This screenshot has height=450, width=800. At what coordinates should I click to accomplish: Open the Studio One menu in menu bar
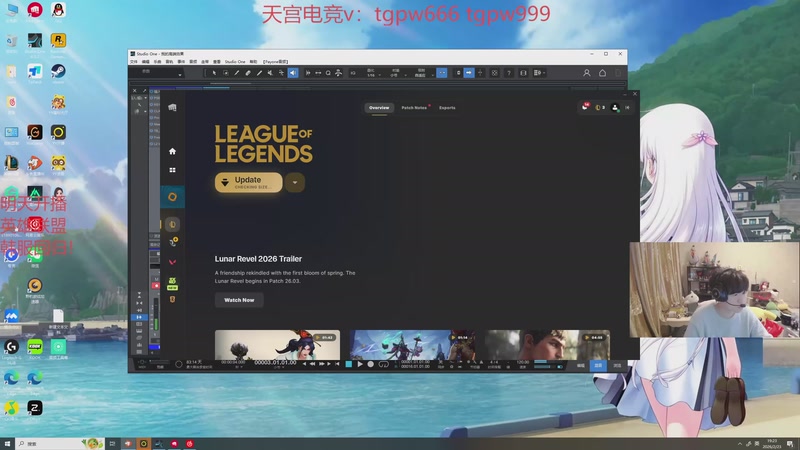tap(235, 62)
